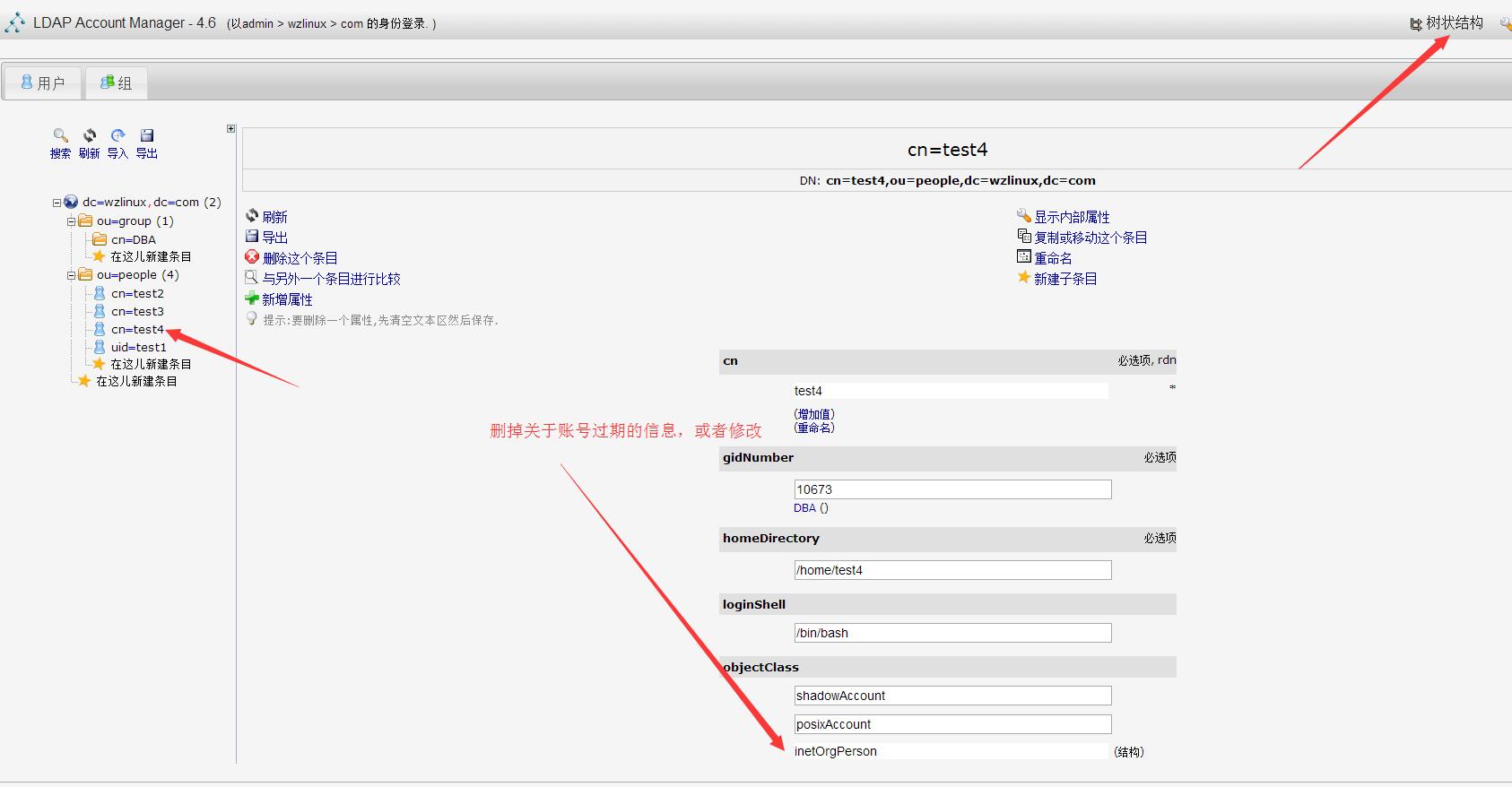Viewport: 1512px width, 787px height.
Task: Click 在这儿新建条目 at tree root level
Action: 136,381
